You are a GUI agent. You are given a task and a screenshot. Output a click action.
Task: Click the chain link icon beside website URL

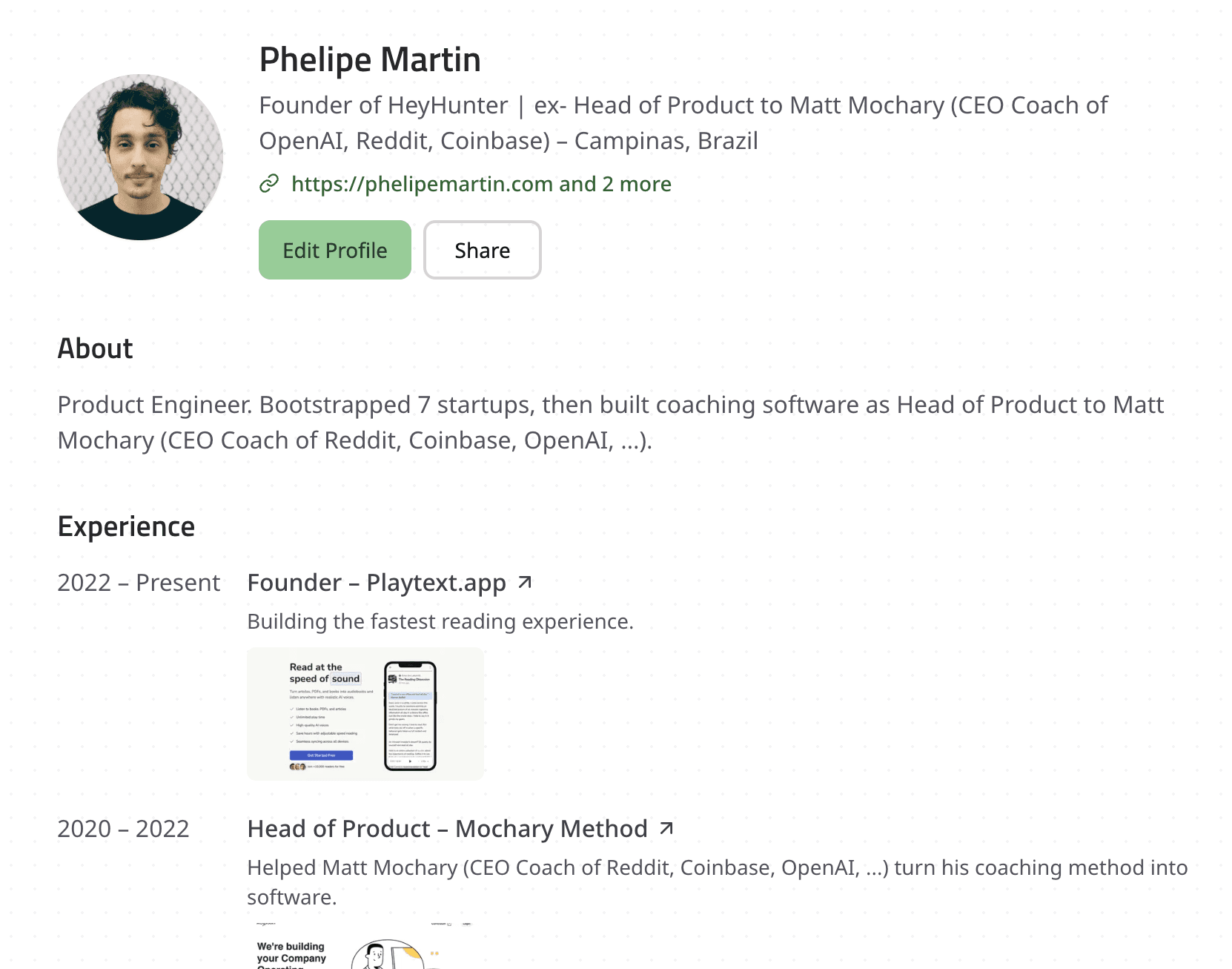tap(269, 183)
